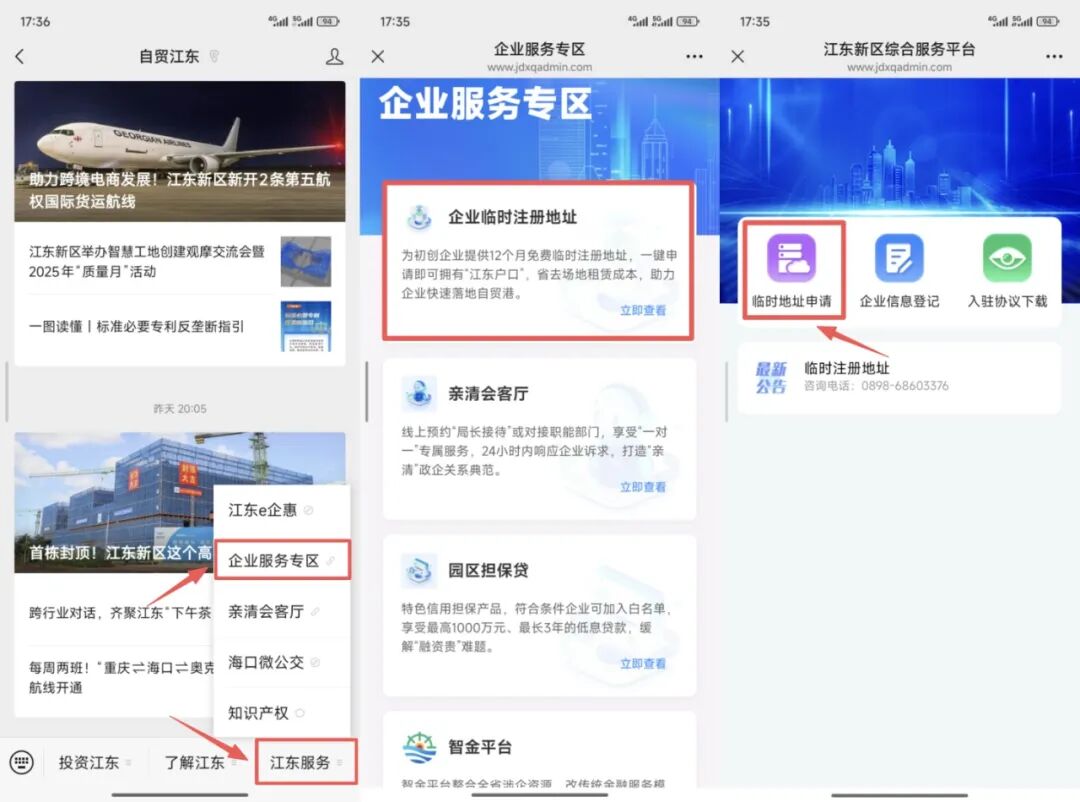
Task: Open the Georgian Airlines cargo plane article image
Action: 180,150
